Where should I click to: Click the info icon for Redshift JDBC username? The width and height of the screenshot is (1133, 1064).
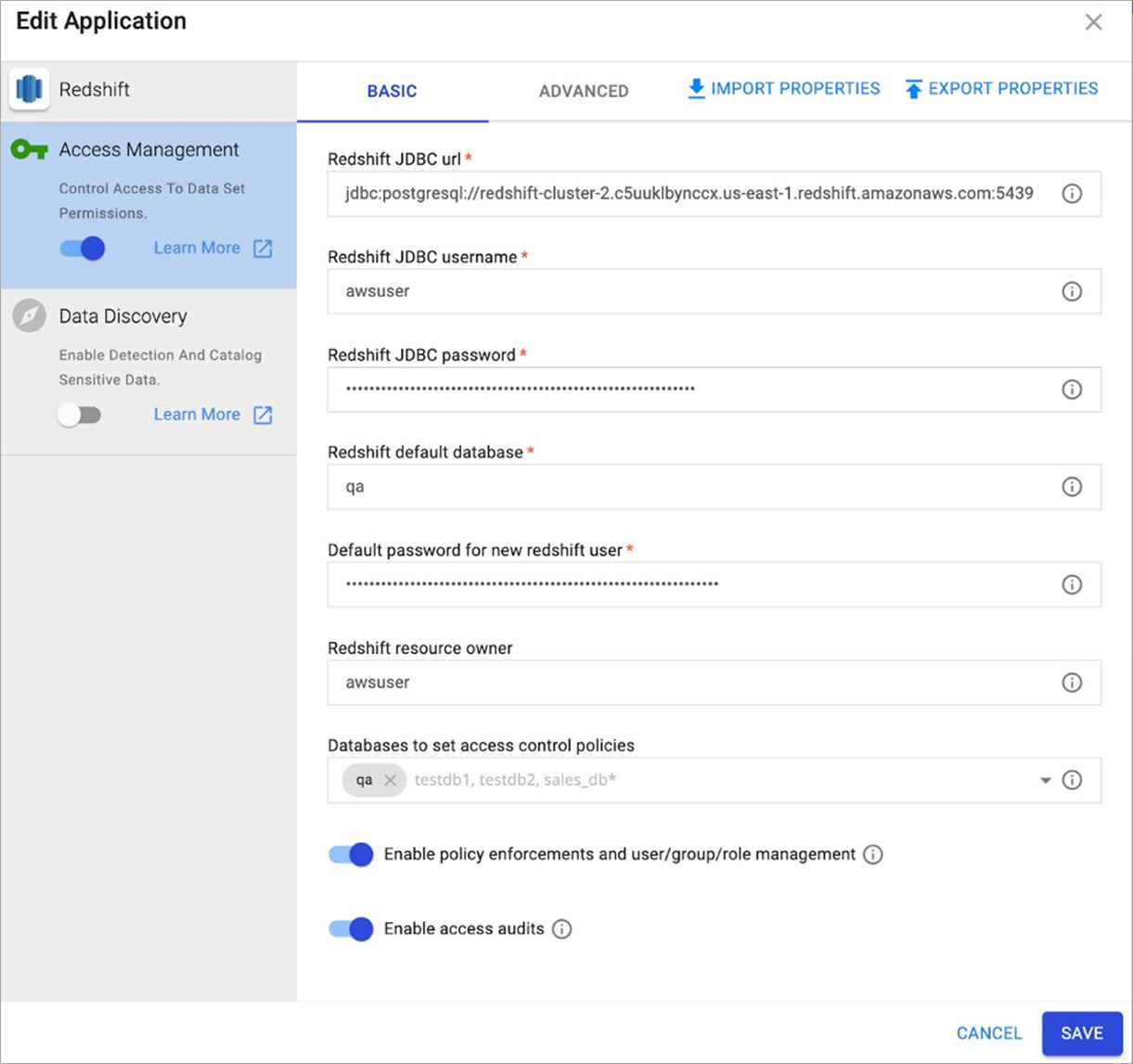pos(1072,291)
